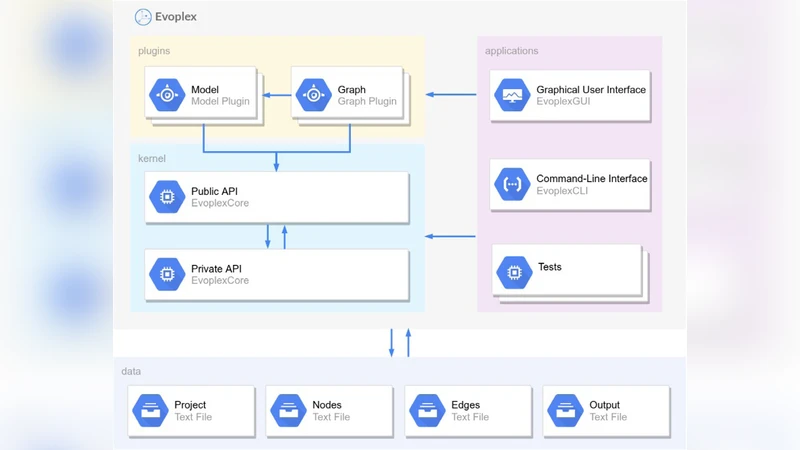
Task: Select the Project text file icon
Action: click(151, 411)
